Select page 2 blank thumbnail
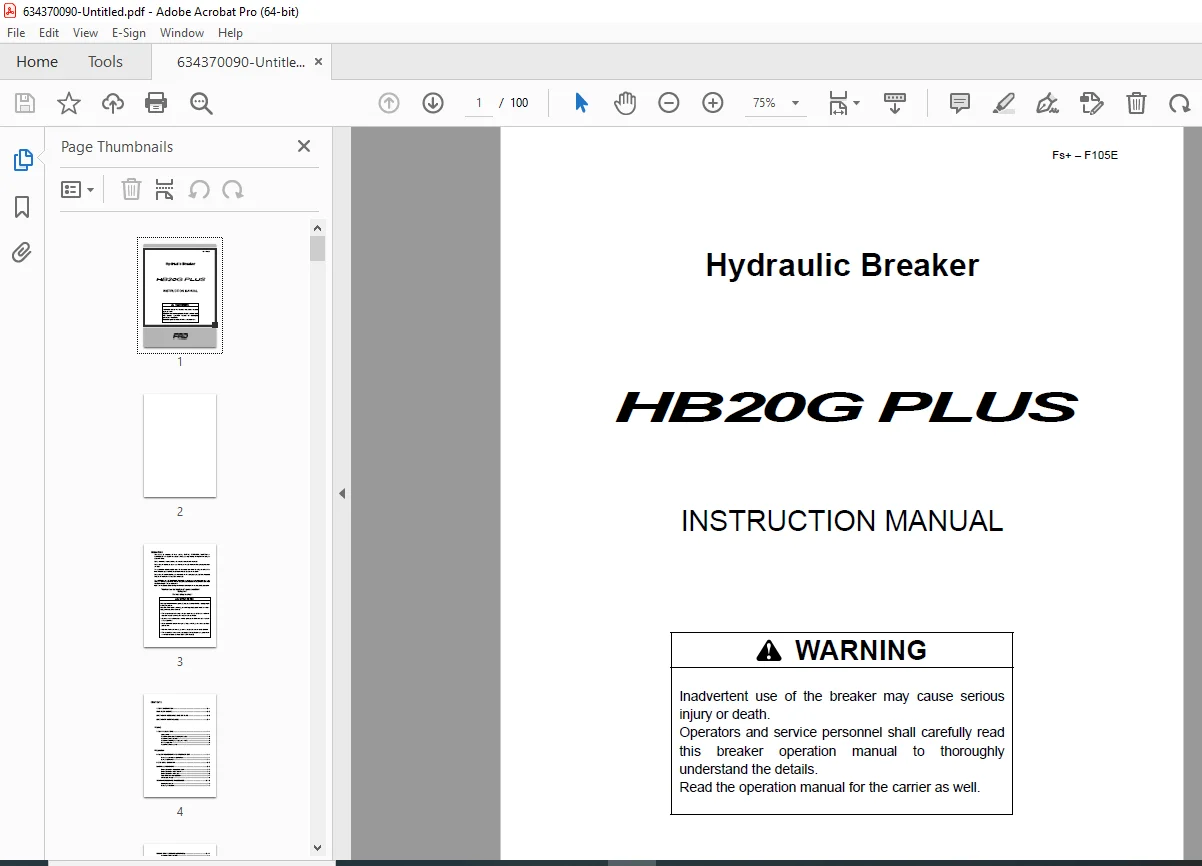The height and width of the screenshot is (866, 1202). pyautogui.click(x=180, y=445)
